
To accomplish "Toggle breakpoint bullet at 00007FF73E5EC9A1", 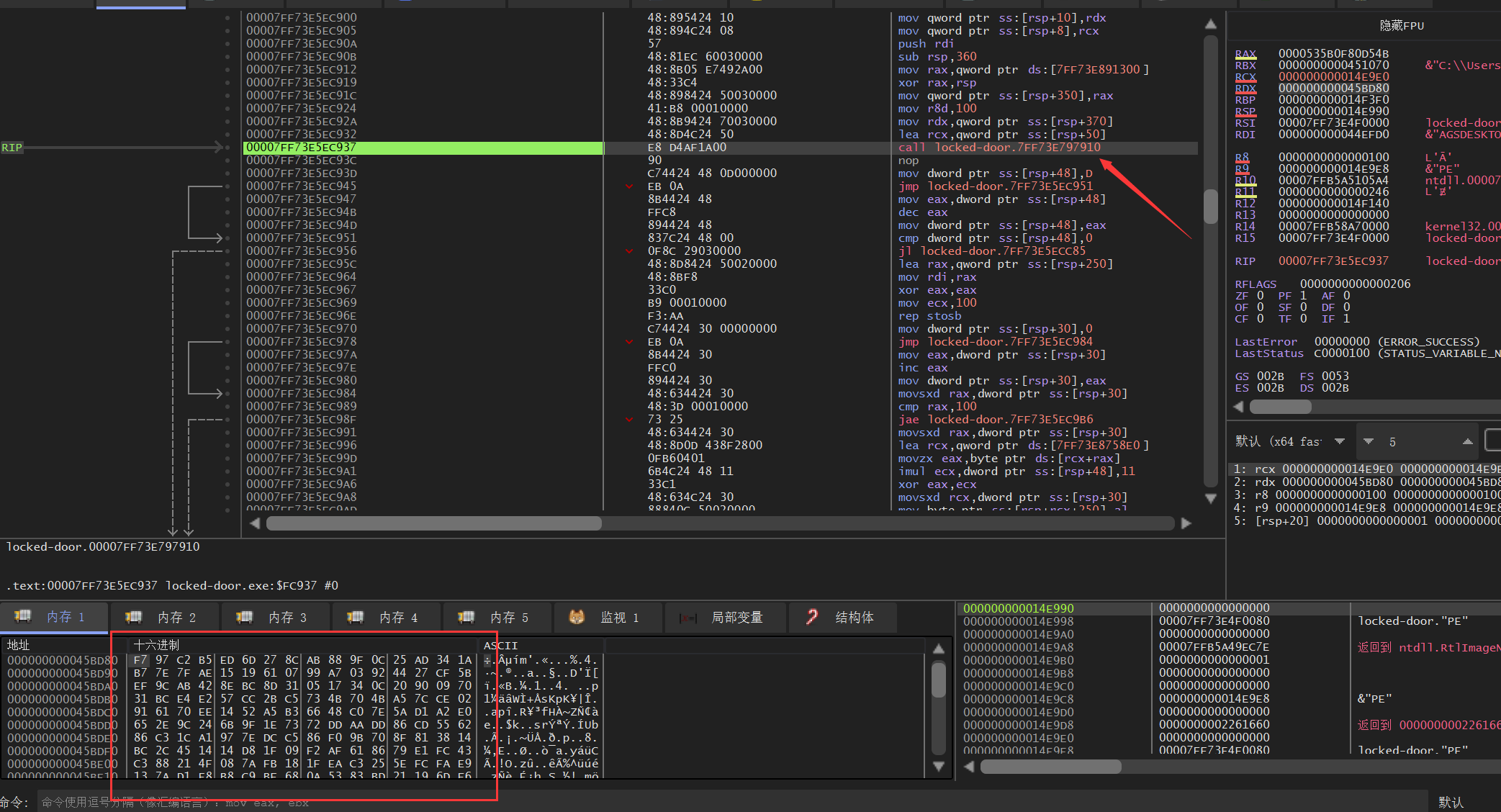I will click(x=227, y=472).
